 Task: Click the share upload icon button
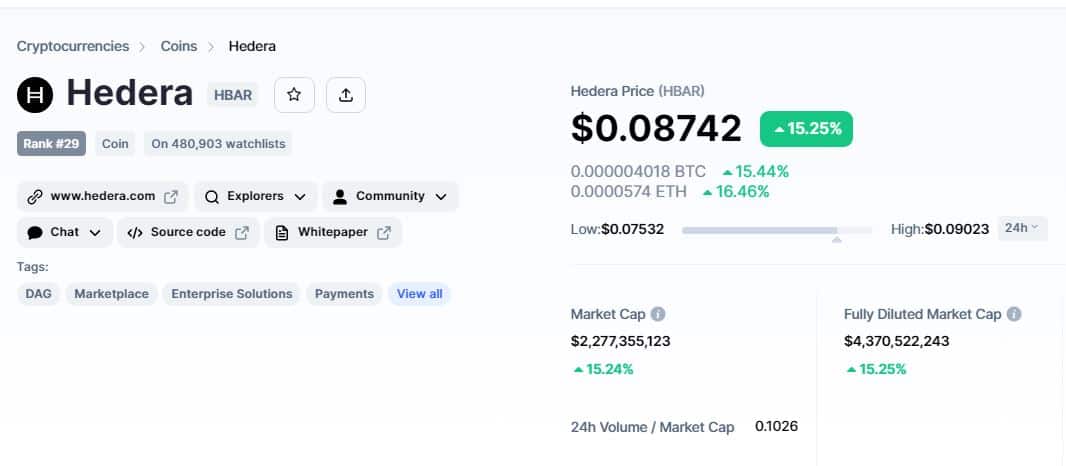pos(345,95)
